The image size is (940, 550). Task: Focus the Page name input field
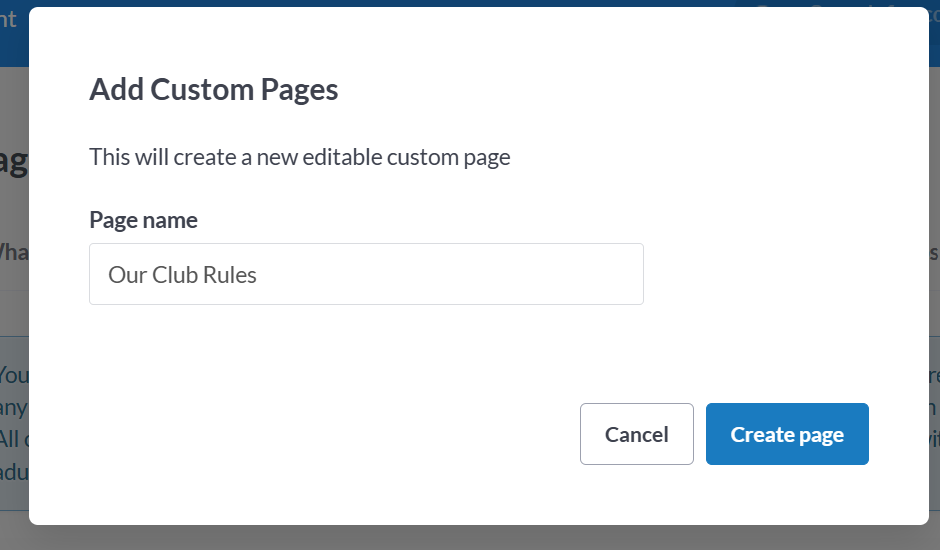pos(366,274)
